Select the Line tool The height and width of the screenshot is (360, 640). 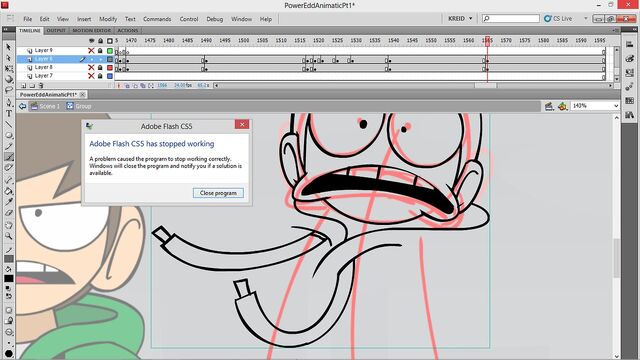click(x=8, y=124)
